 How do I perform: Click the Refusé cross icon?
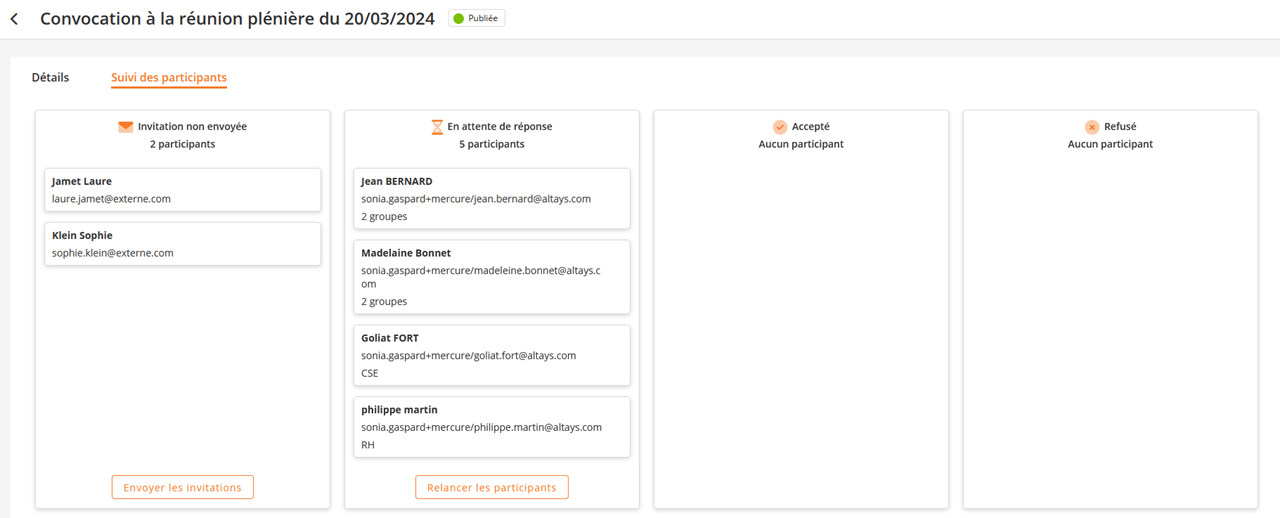click(1092, 127)
